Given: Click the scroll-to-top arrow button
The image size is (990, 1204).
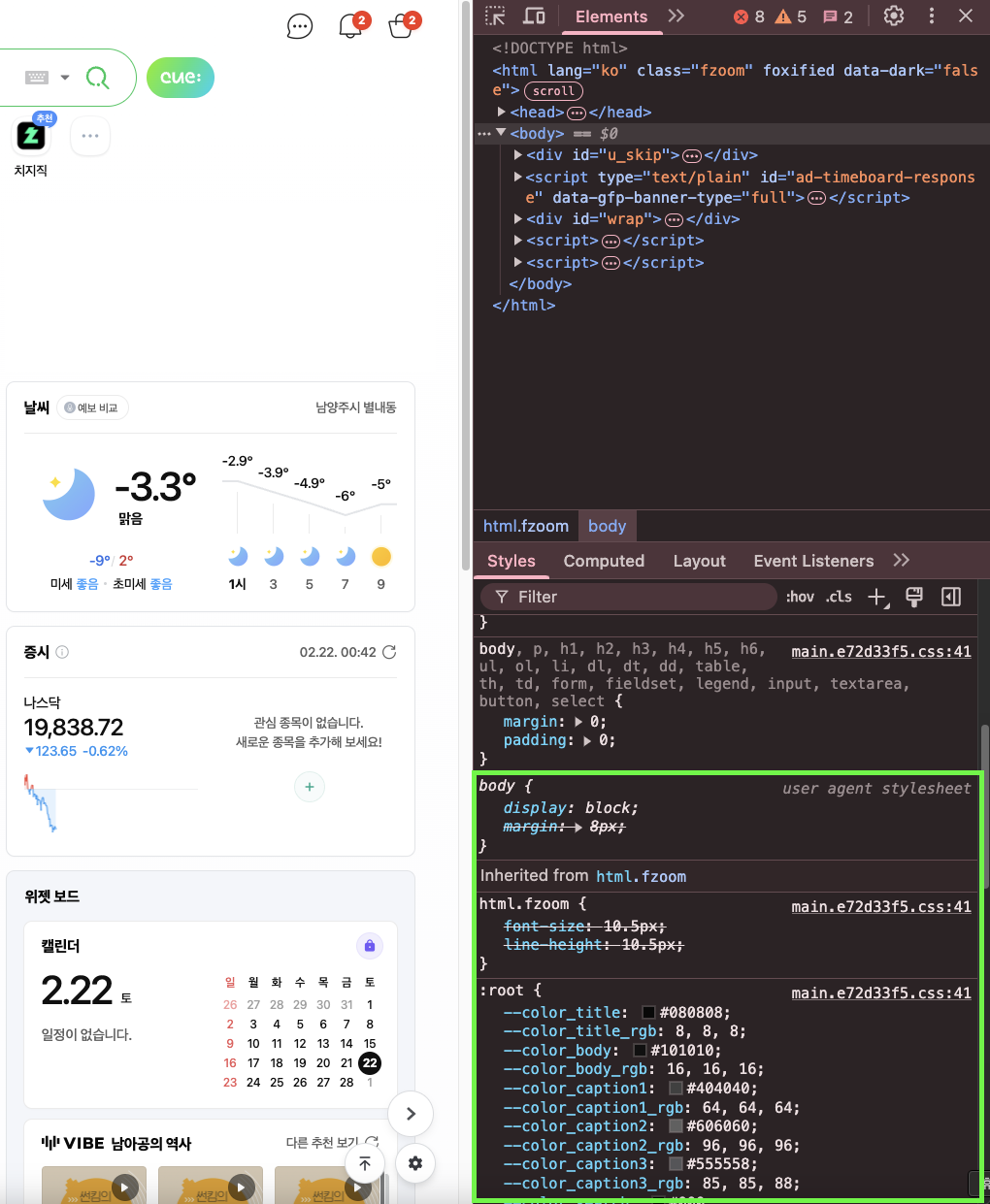Looking at the screenshot, I should [x=365, y=1163].
